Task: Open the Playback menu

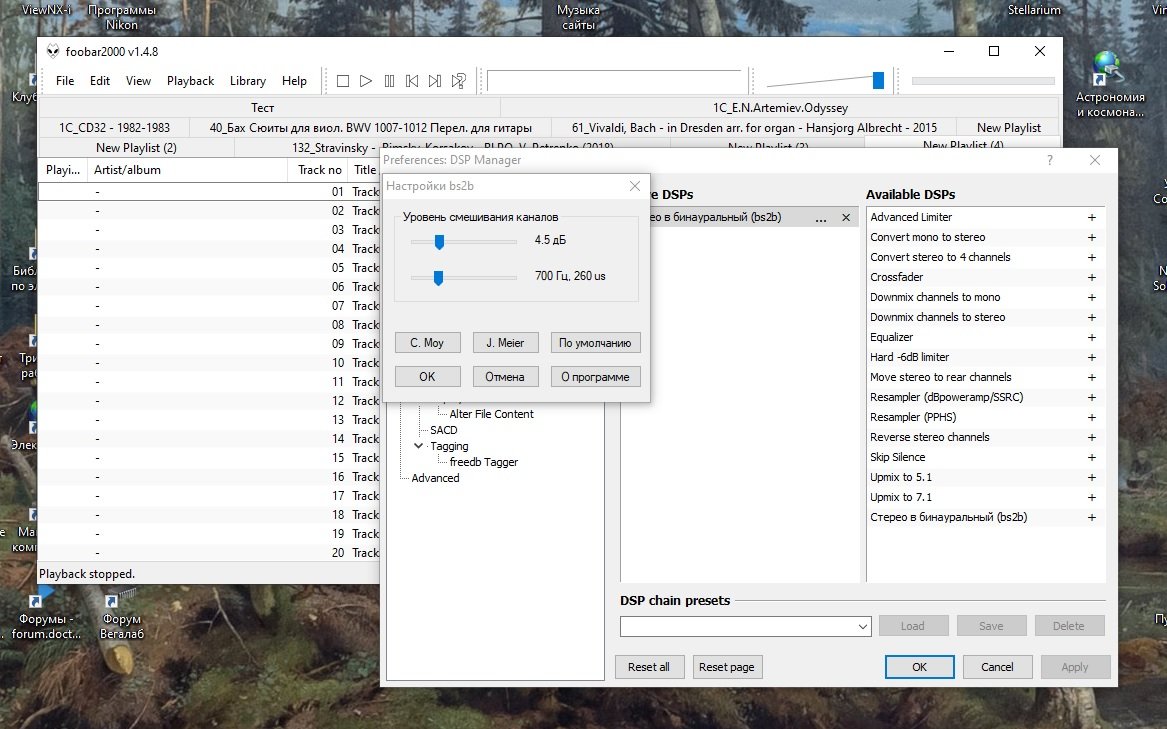Action: click(x=191, y=80)
